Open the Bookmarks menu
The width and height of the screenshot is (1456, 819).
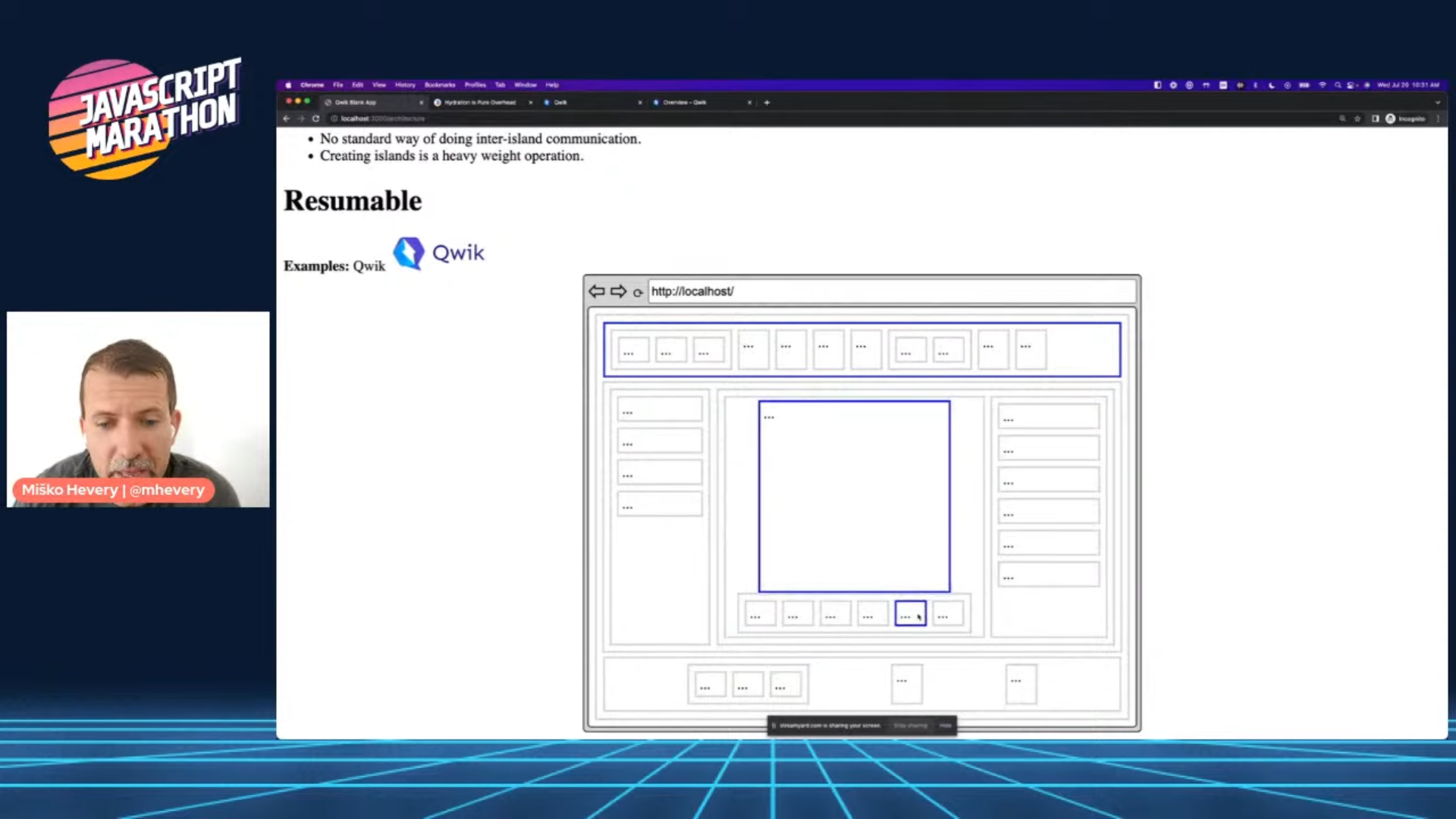click(x=440, y=85)
